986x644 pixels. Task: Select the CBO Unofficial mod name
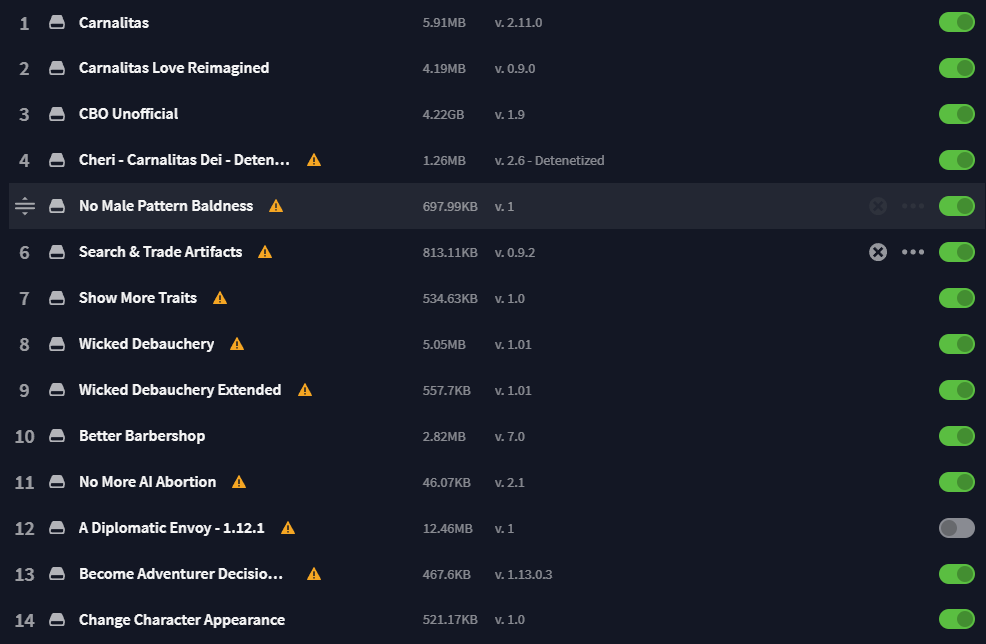click(128, 114)
